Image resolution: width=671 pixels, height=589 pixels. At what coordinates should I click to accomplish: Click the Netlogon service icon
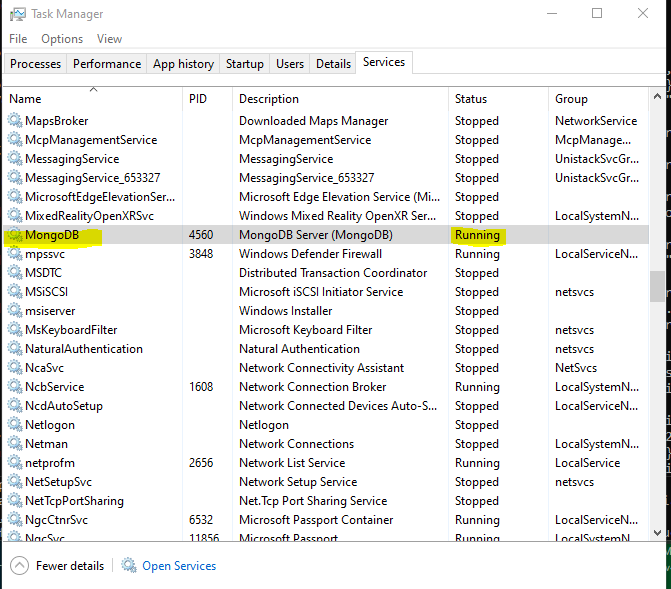14,425
